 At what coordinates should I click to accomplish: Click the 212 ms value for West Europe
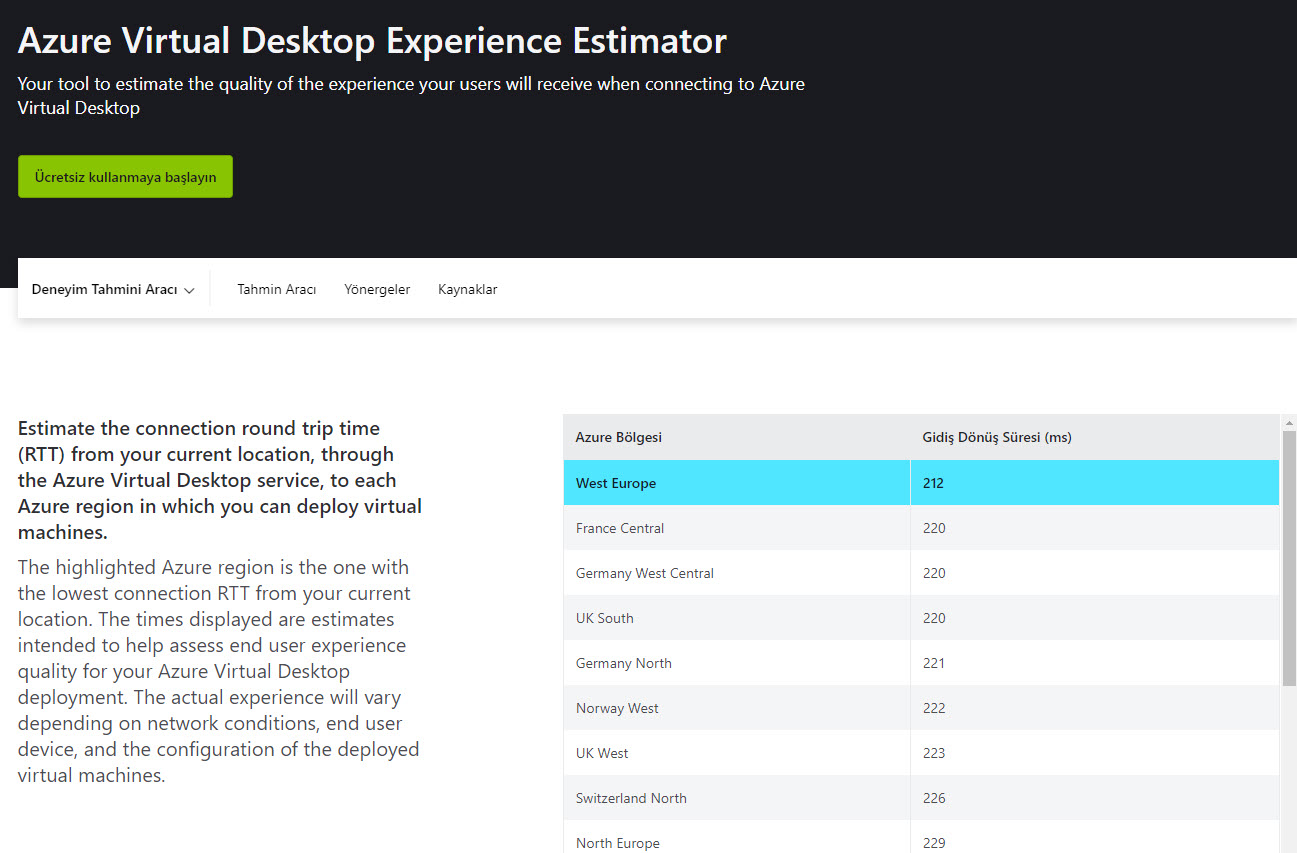[934, 483]
